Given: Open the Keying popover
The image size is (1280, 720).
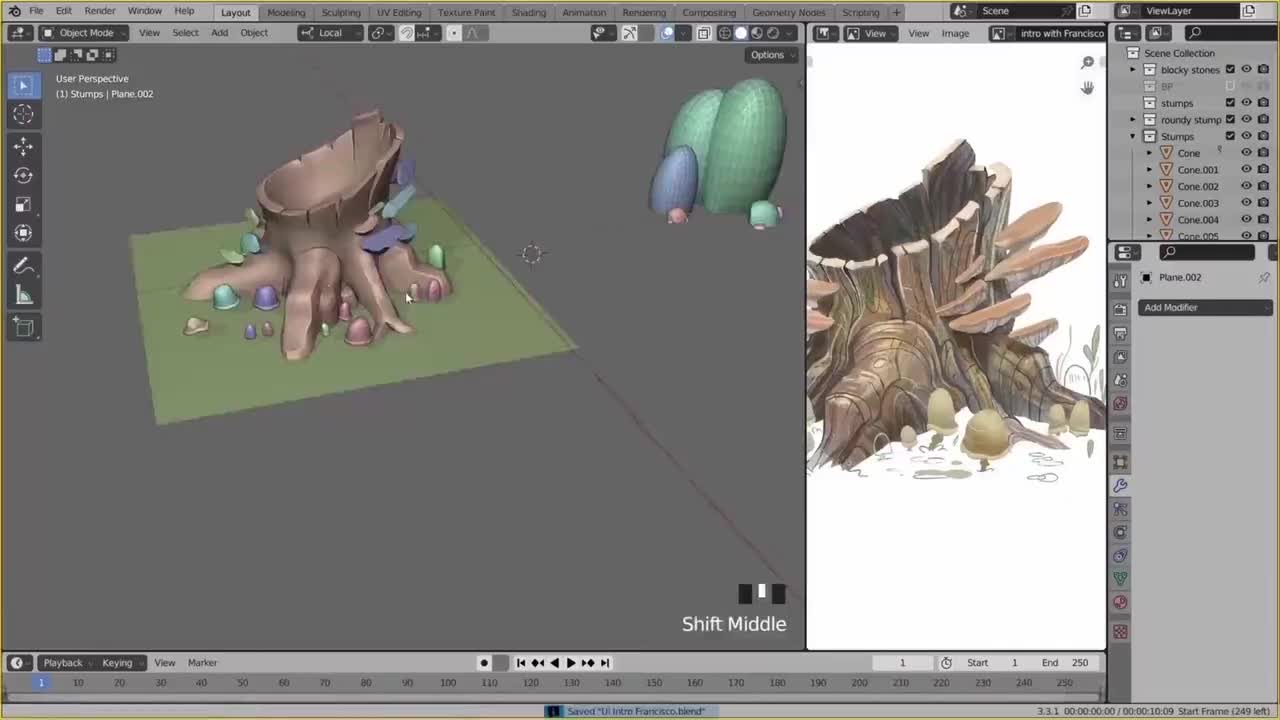Looking at the screenshot, I should 120,663.
